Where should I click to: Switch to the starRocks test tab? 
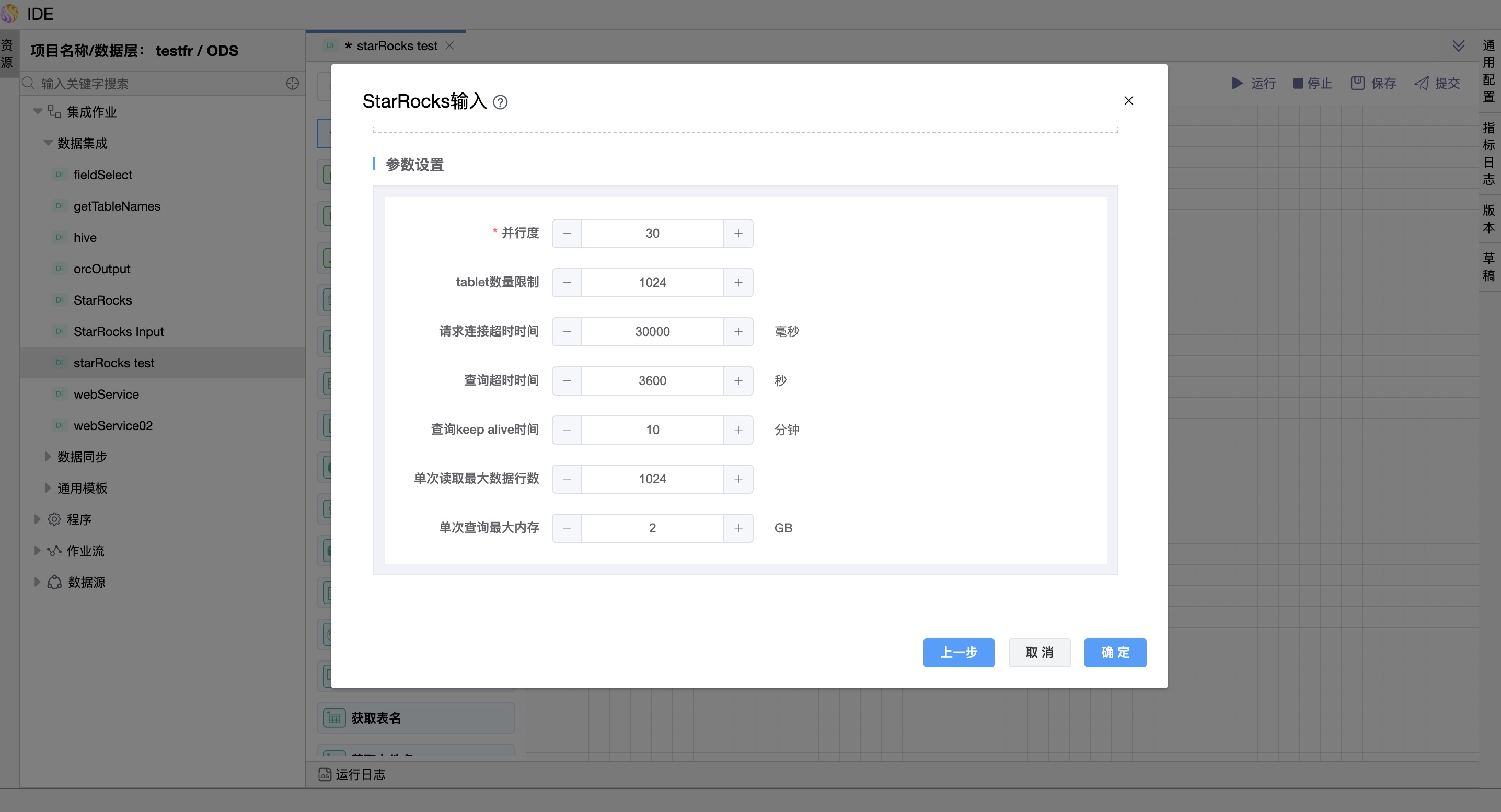pyautogui.click(x=396, y=46)
